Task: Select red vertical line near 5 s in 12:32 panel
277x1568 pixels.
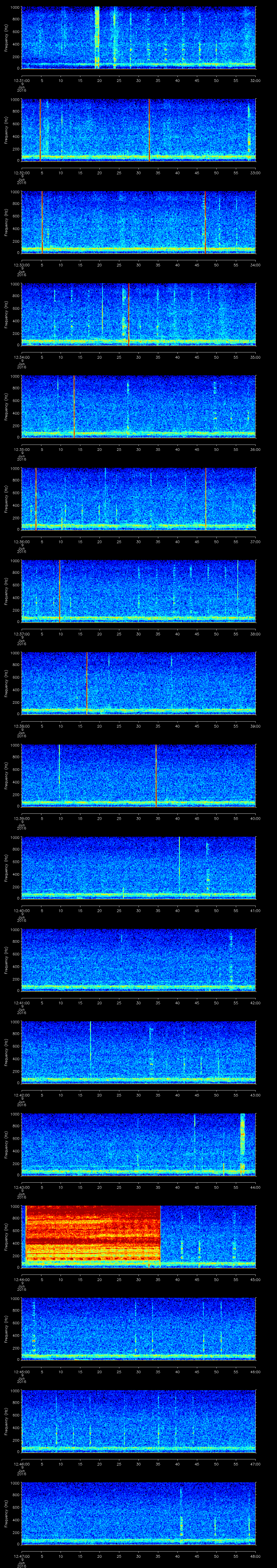Action: click(40, 130)
